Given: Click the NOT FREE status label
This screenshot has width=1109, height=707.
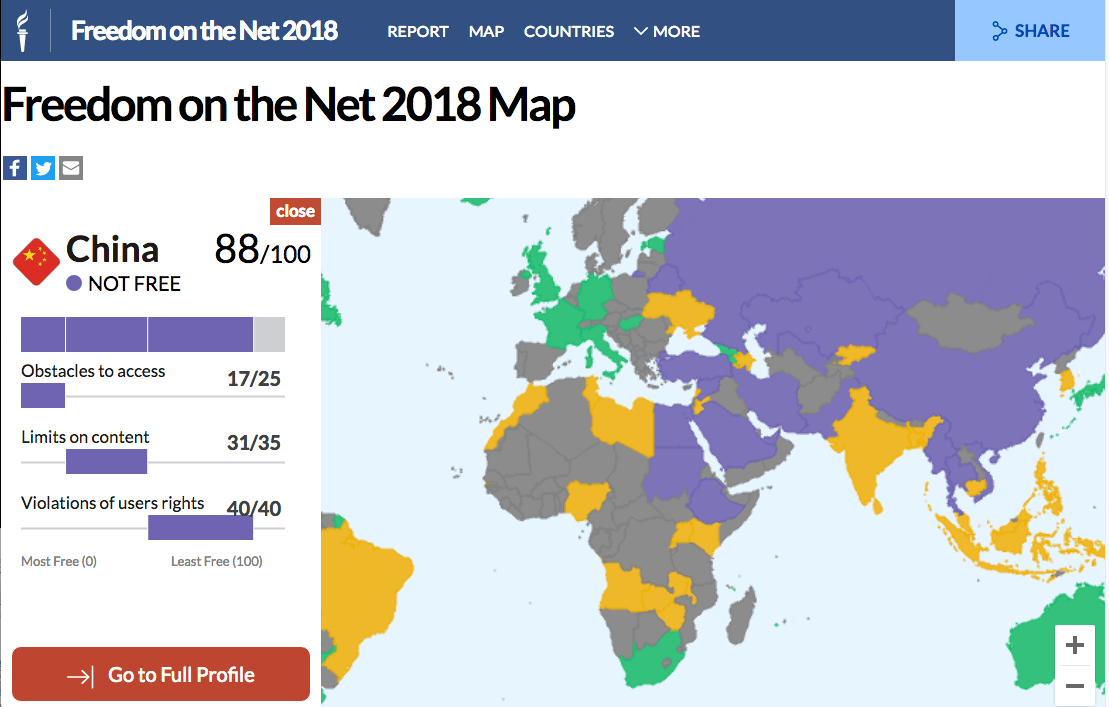Looking at the screenshot, I should click(x=124, y=284).
